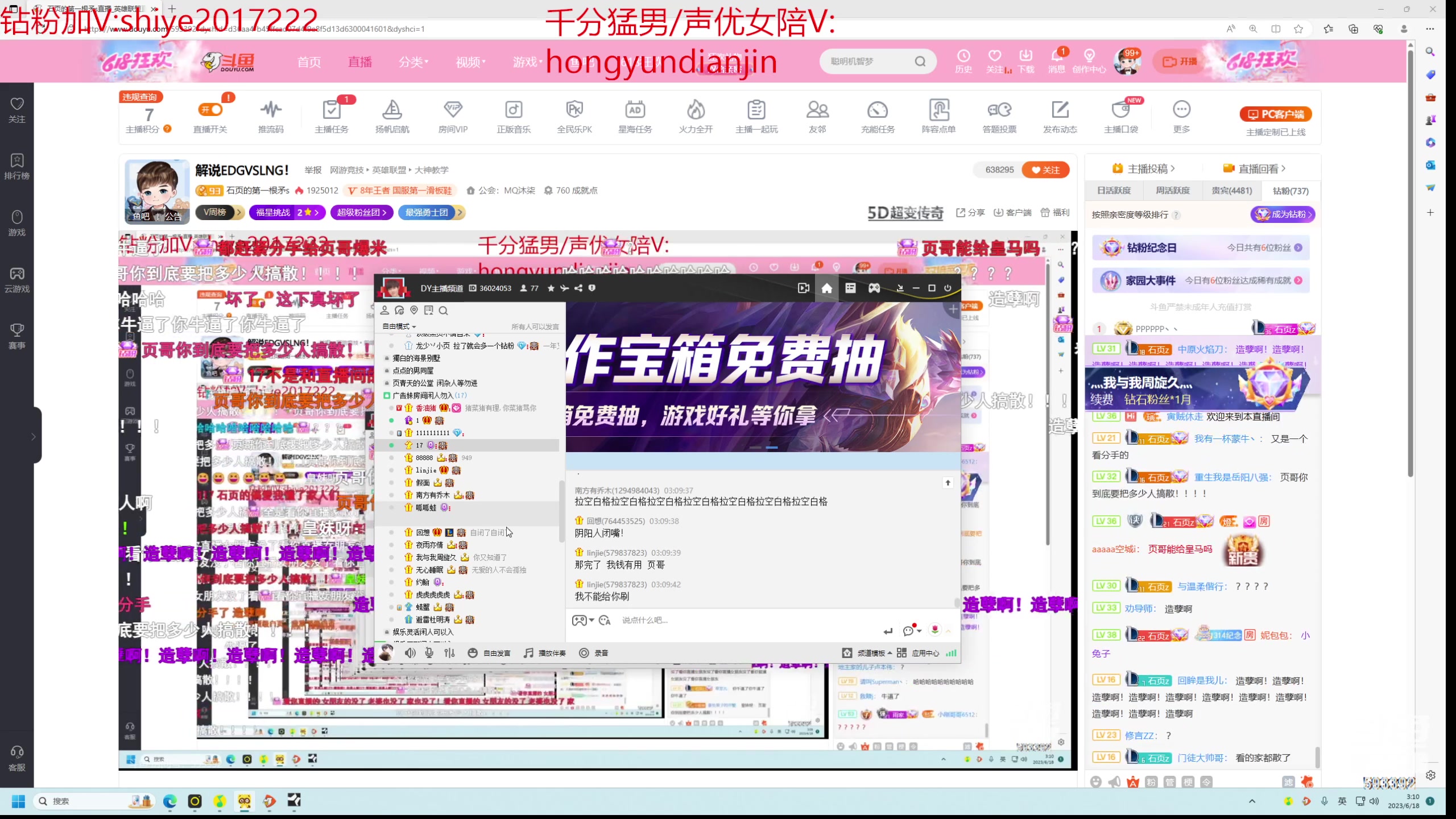Click star favorite icon in DY channel title bar
This screenshot has height=819, width=1456.
[551, 288]
